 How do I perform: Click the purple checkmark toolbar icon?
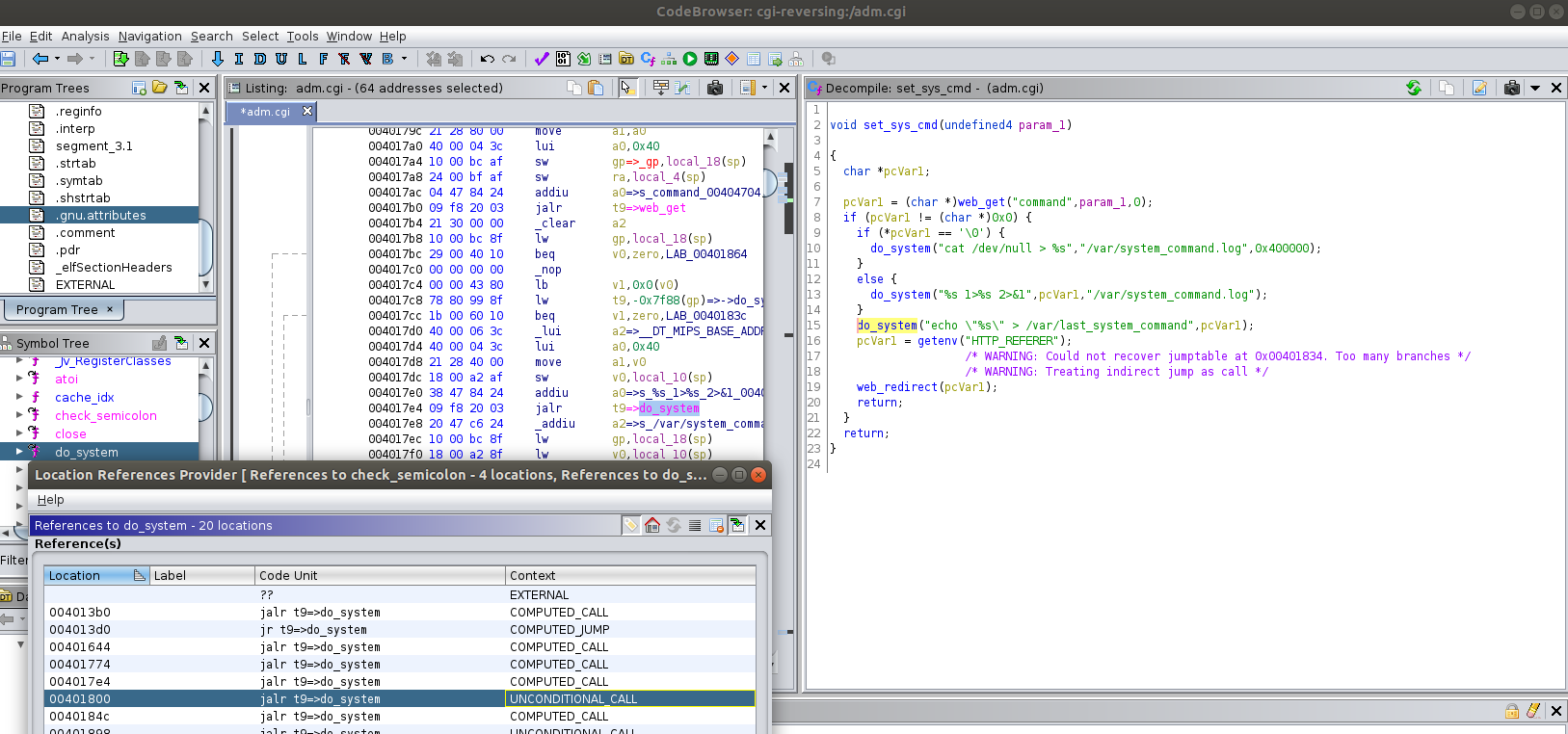(542, 59)
